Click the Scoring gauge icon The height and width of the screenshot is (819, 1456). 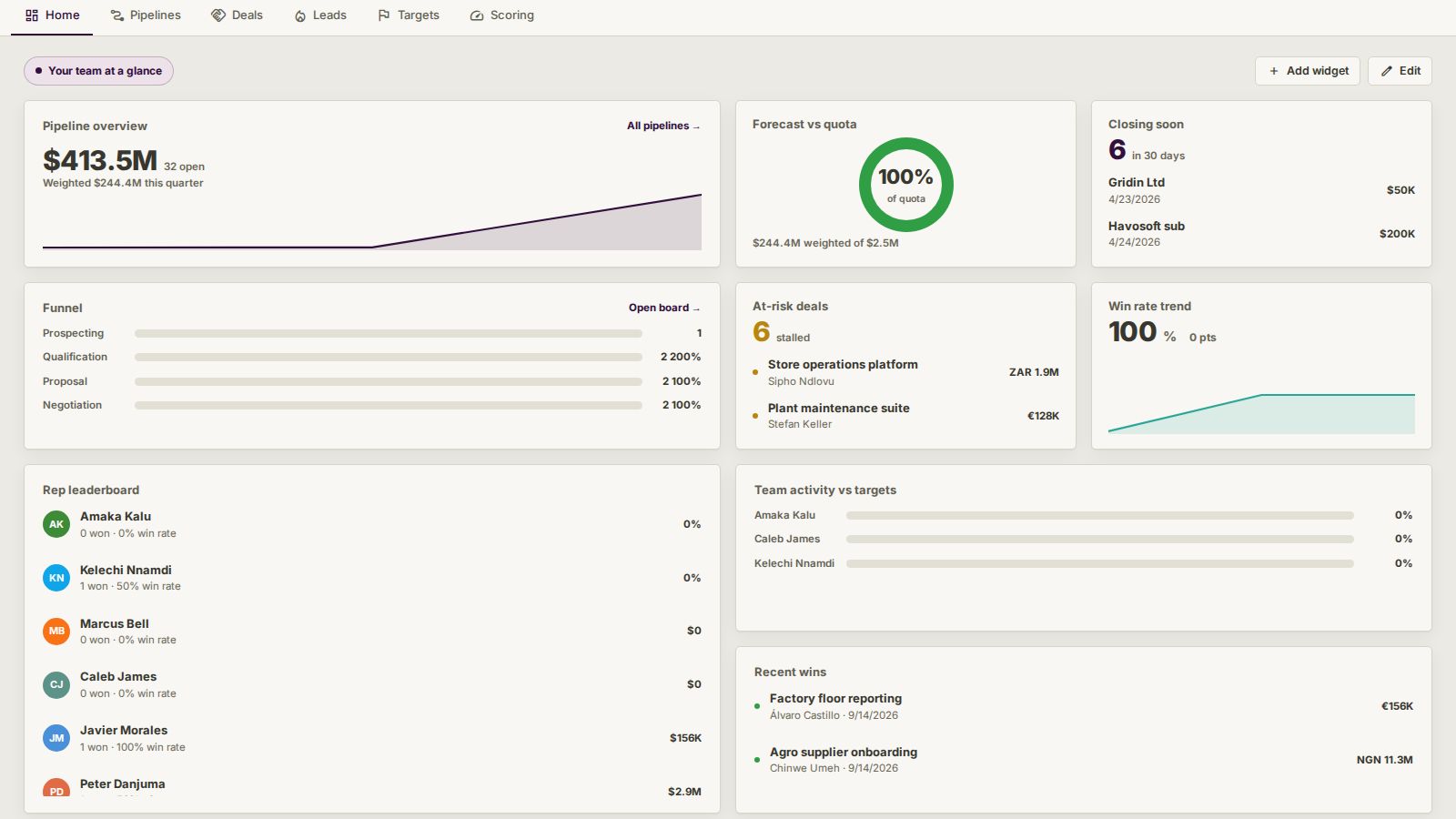[477, 15]
